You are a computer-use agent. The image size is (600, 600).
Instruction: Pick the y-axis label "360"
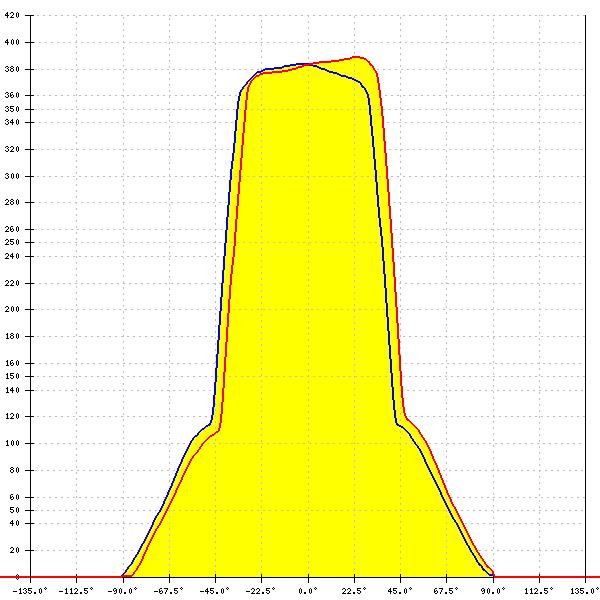pyautogui.click(x=11, y=95)
